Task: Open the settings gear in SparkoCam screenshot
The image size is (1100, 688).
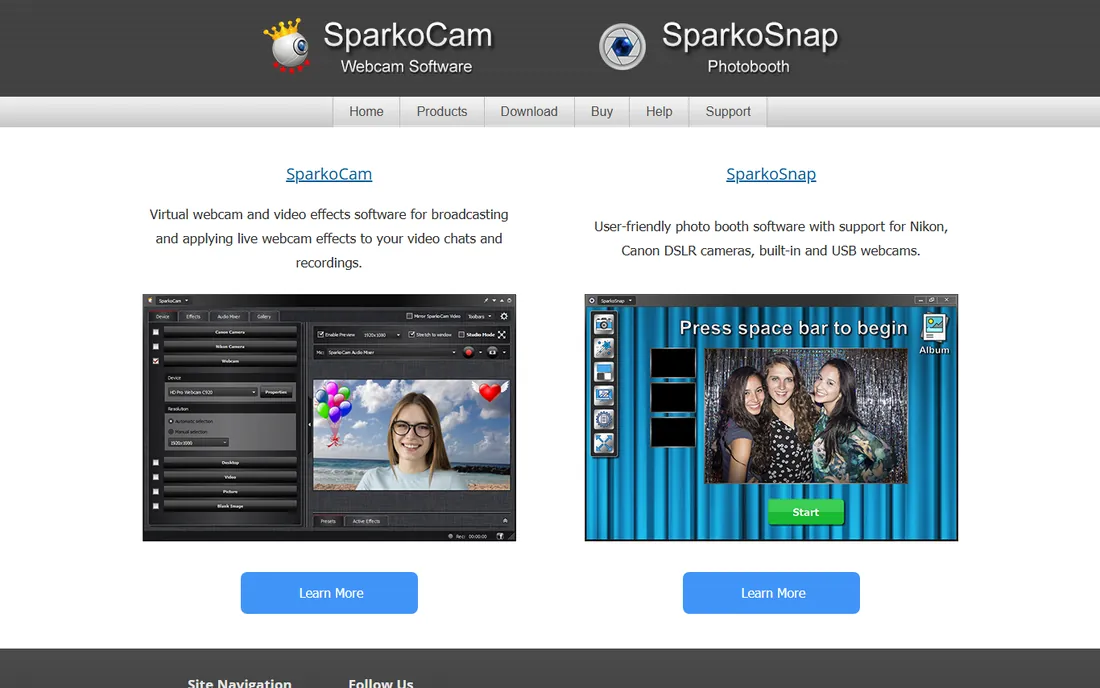Action: click(504, 316)
